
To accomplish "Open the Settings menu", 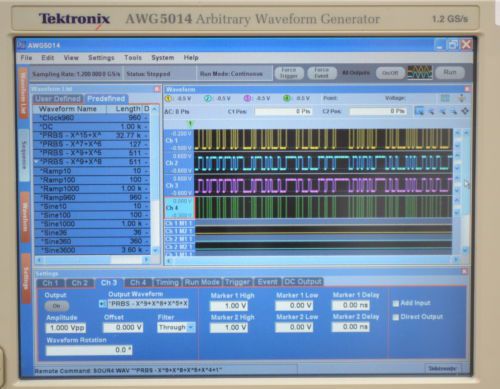I will [x=101, y=58].
